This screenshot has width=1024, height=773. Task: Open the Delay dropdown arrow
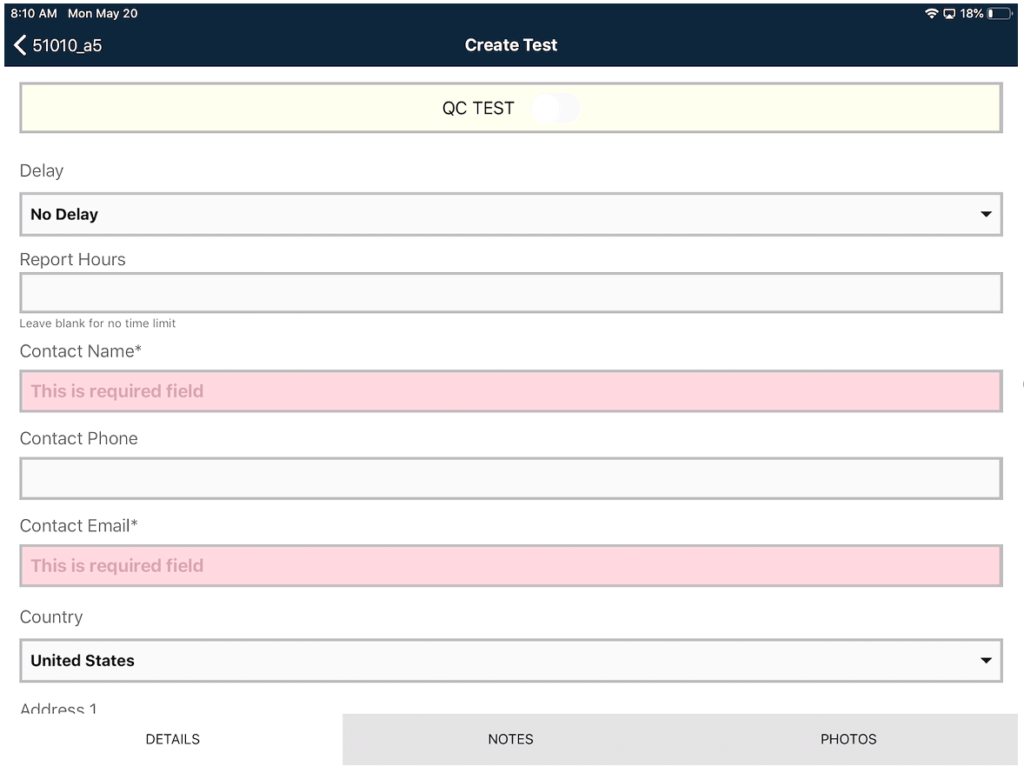tap(985, 214)
